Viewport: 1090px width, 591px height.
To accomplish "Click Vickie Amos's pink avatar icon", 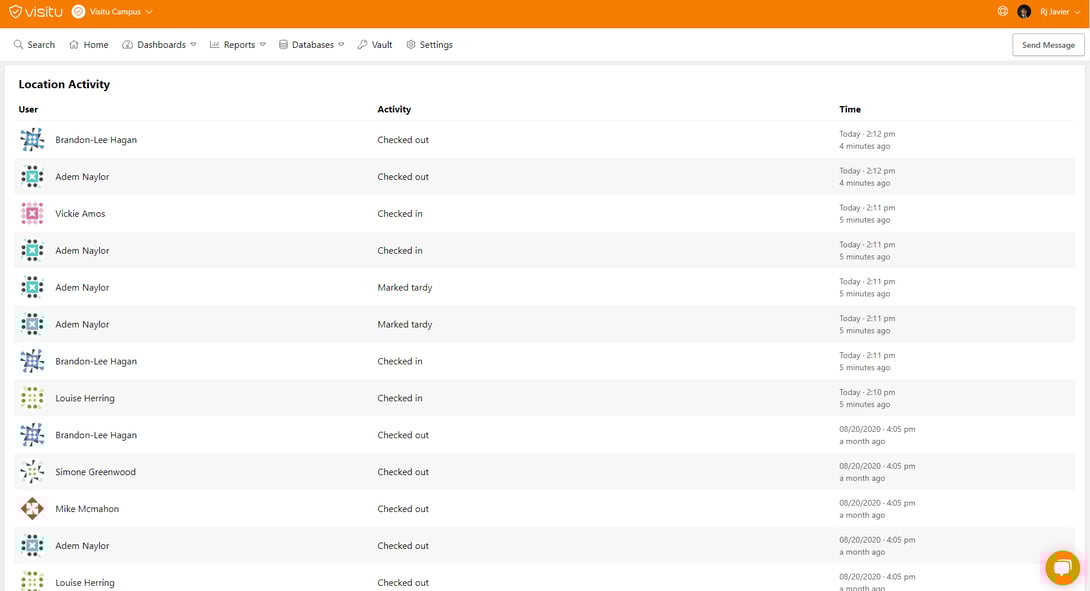I will (32, 214).
